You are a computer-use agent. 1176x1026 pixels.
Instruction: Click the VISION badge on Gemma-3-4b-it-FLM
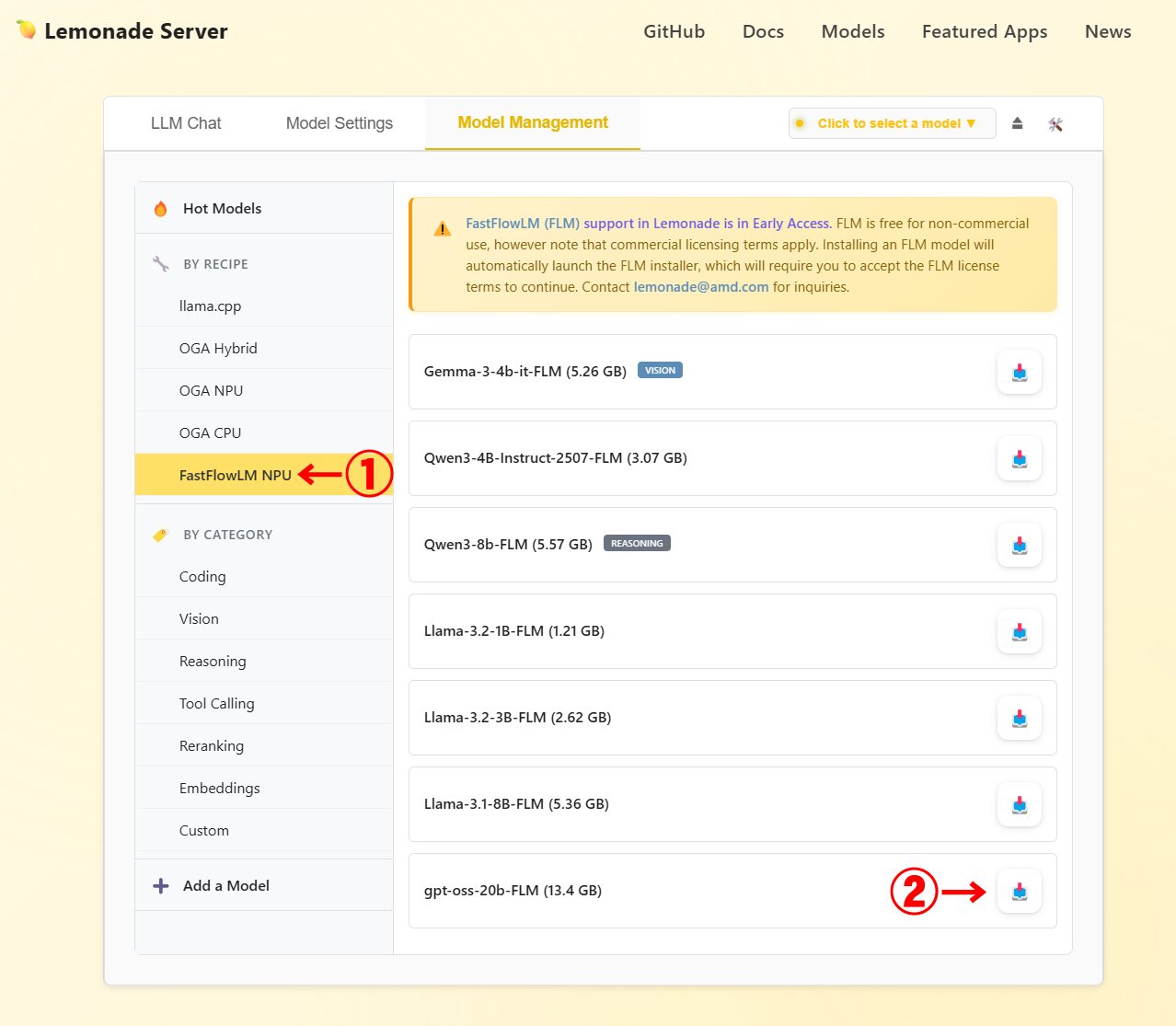(x=660, y=370)
